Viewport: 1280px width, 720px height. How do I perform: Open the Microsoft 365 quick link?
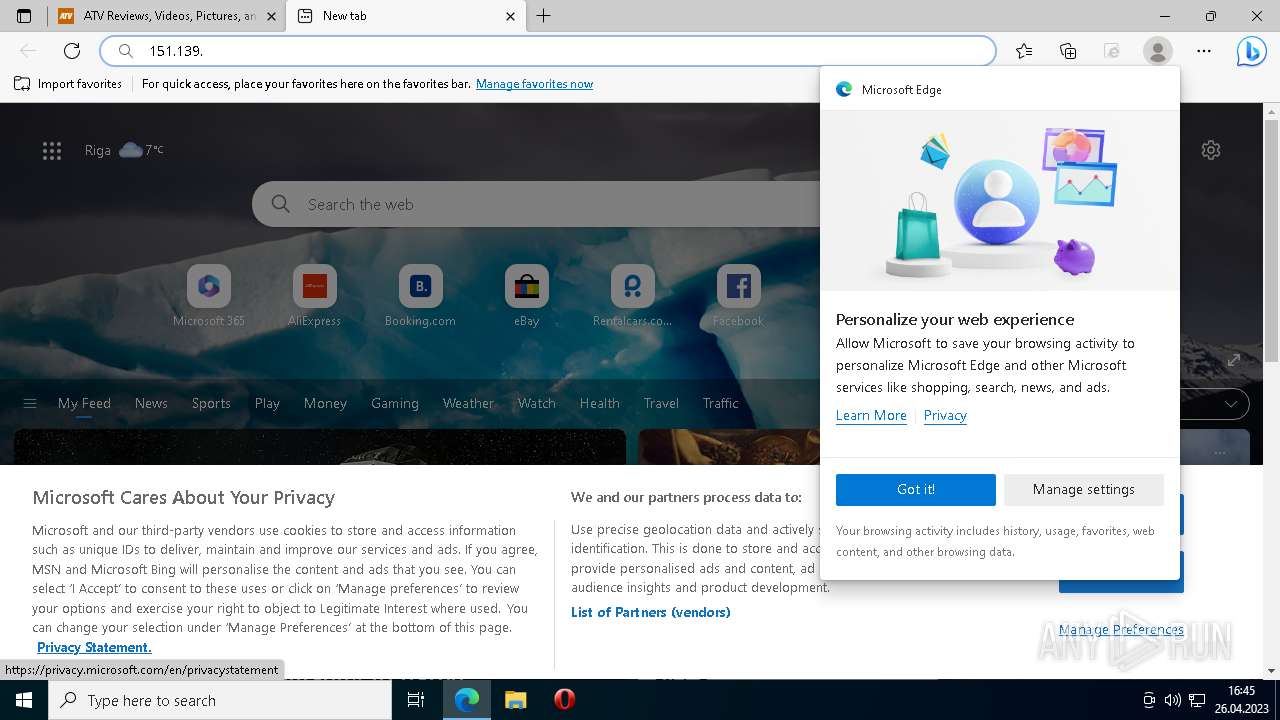click(209, 297)
